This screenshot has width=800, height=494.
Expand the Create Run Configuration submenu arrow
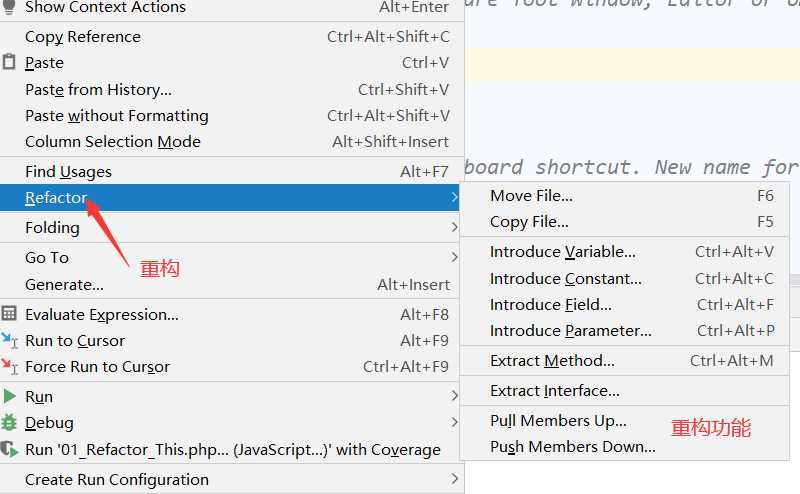click(x=454, y=479)
